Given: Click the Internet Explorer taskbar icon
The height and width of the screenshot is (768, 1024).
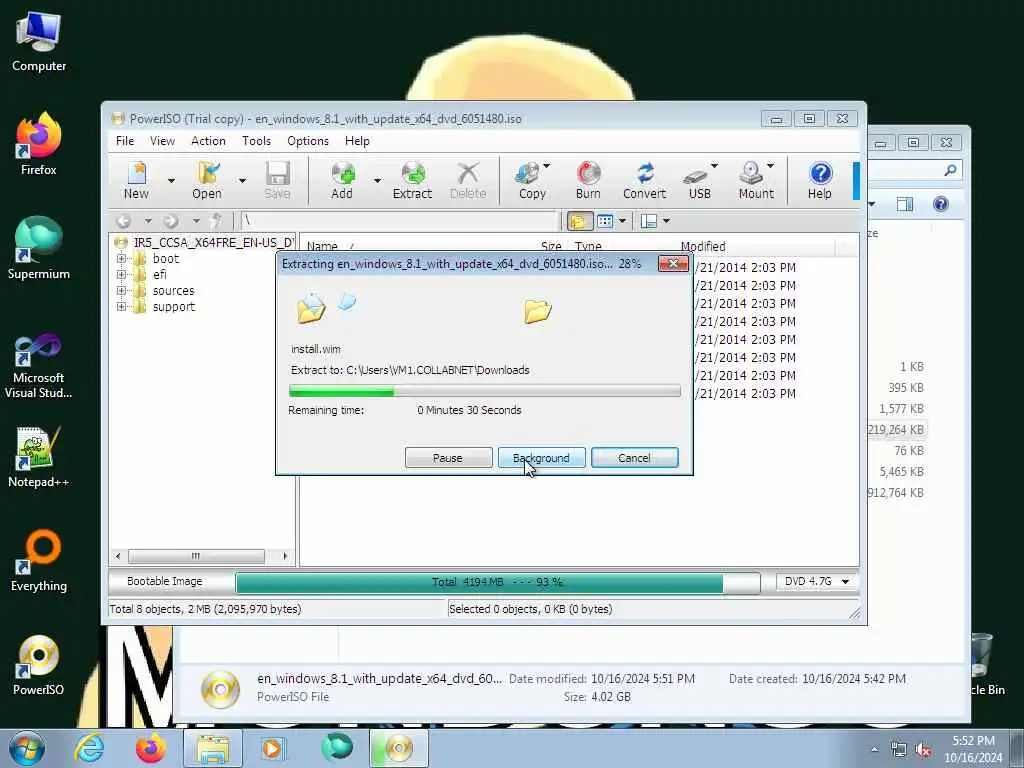Looking at the screenshot, I should (x=89, y=748).
